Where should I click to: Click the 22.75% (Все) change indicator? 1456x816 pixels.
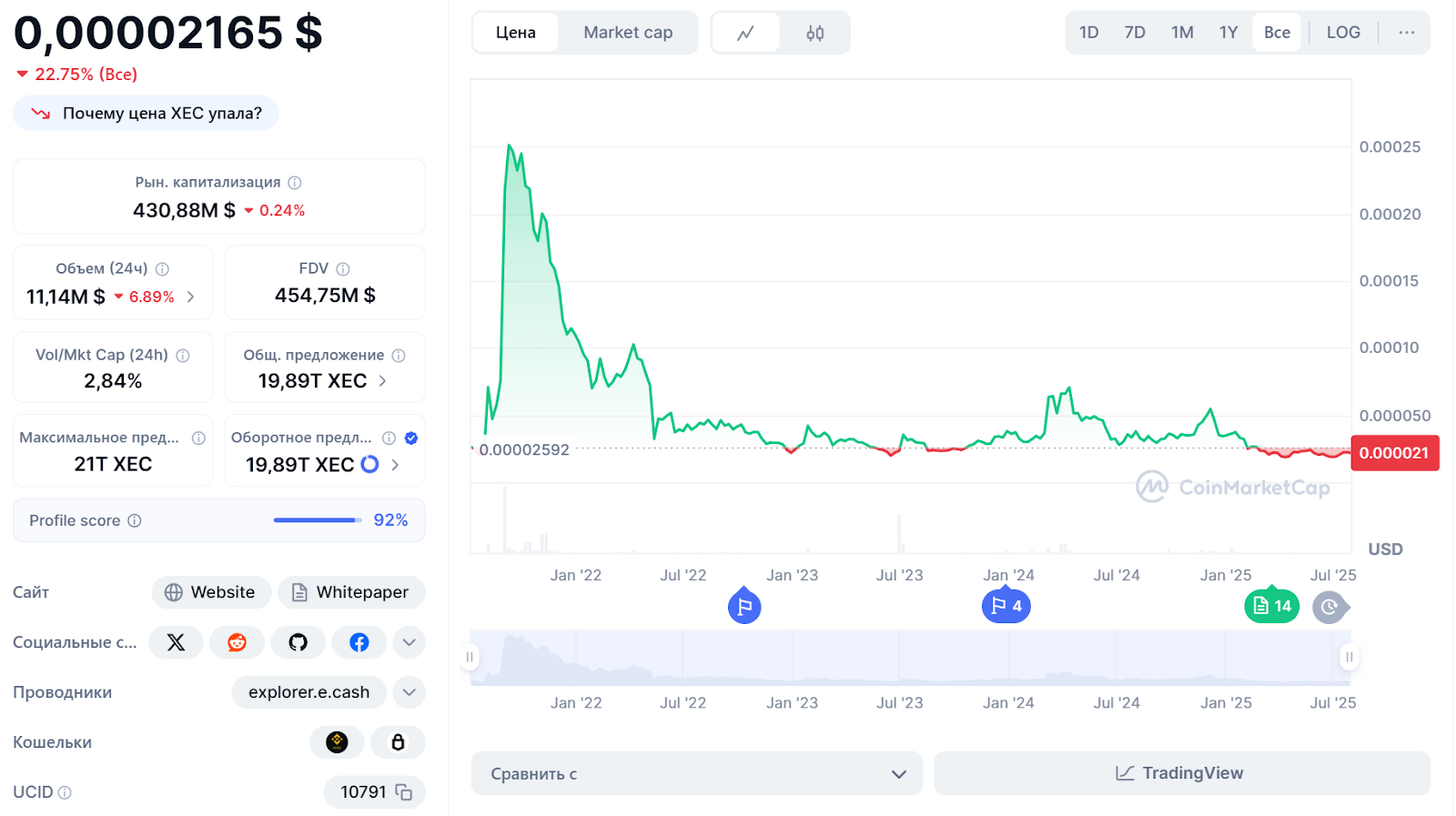[x=77, y=75]
